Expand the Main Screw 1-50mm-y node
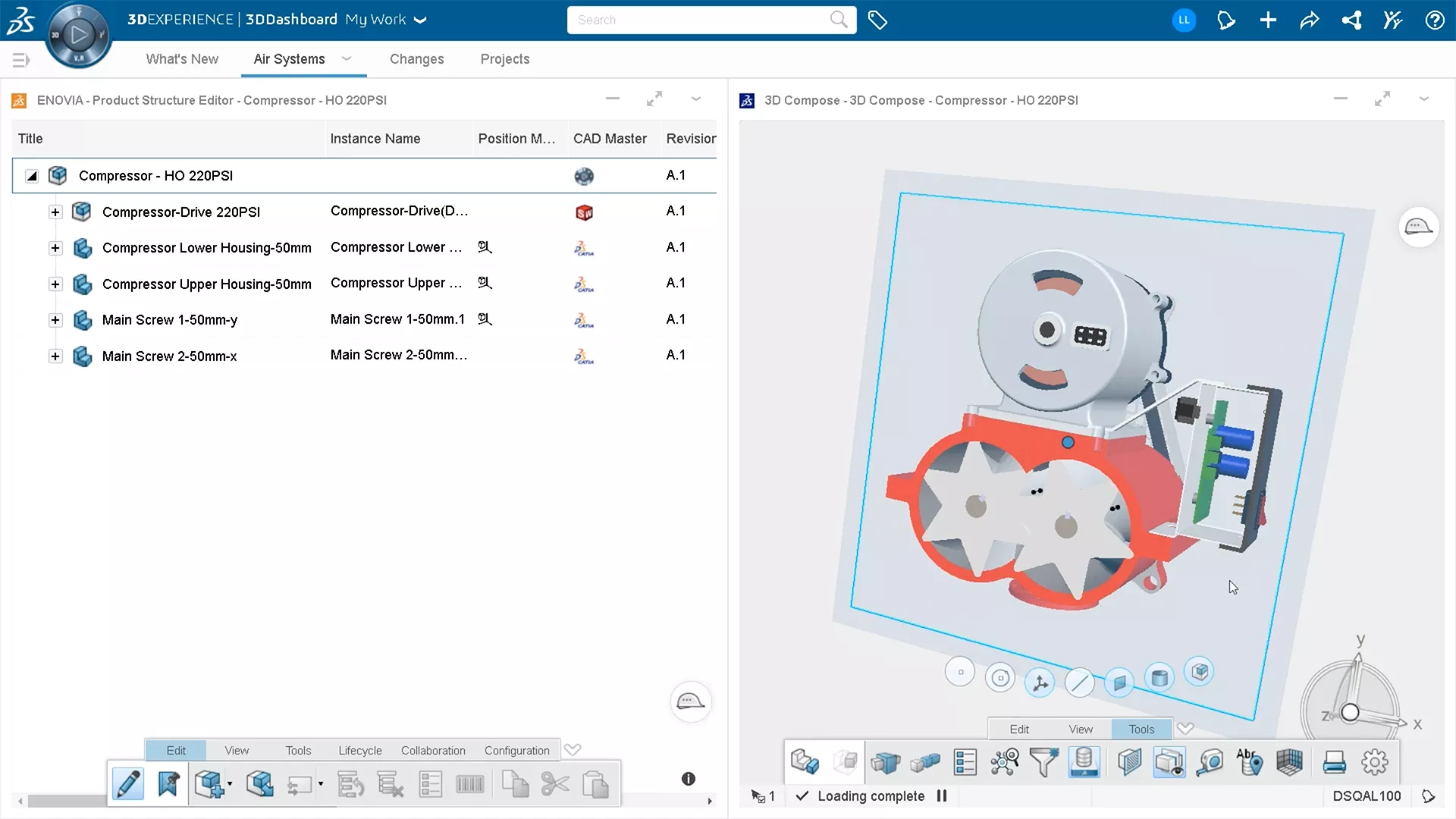1456x819 pixels. [x=55, y=320]
